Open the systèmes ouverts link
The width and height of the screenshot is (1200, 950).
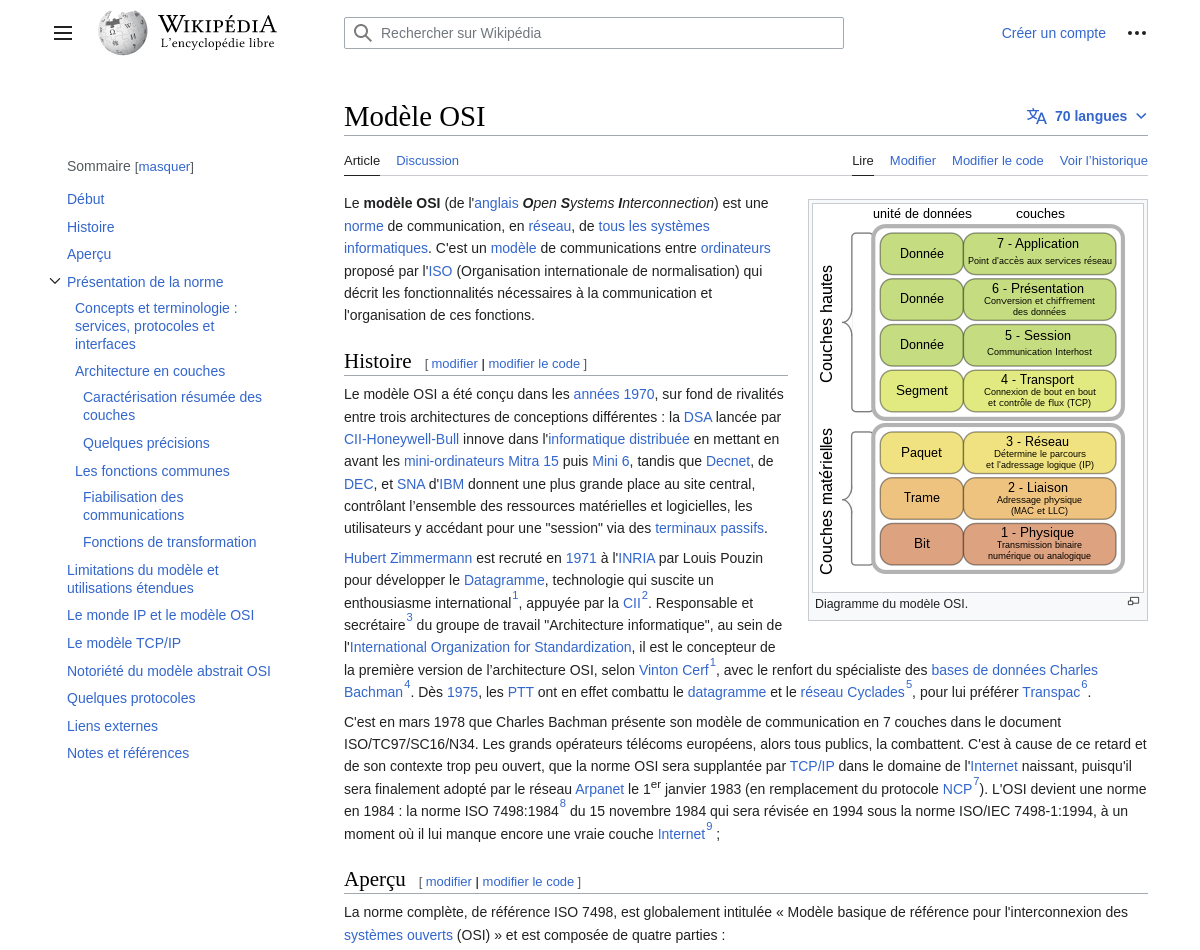click(x=398, y=935)
